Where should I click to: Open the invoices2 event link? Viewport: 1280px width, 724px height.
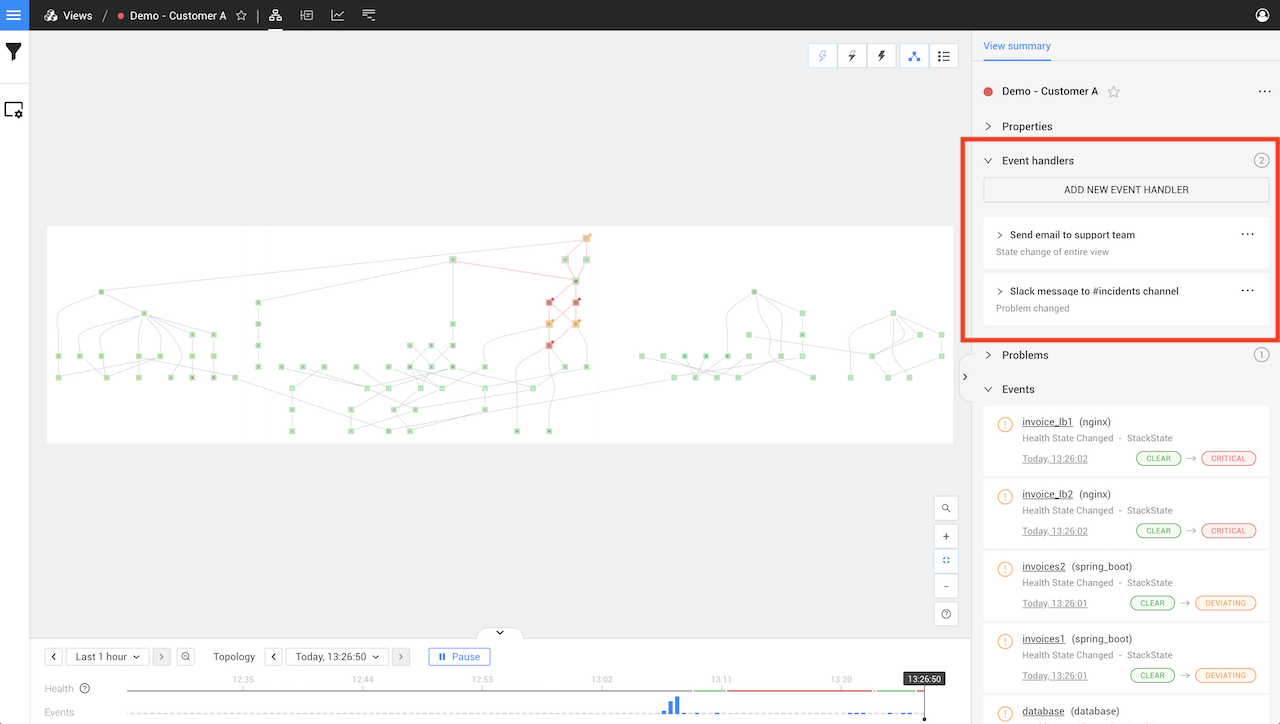(x=1043, y=567)
